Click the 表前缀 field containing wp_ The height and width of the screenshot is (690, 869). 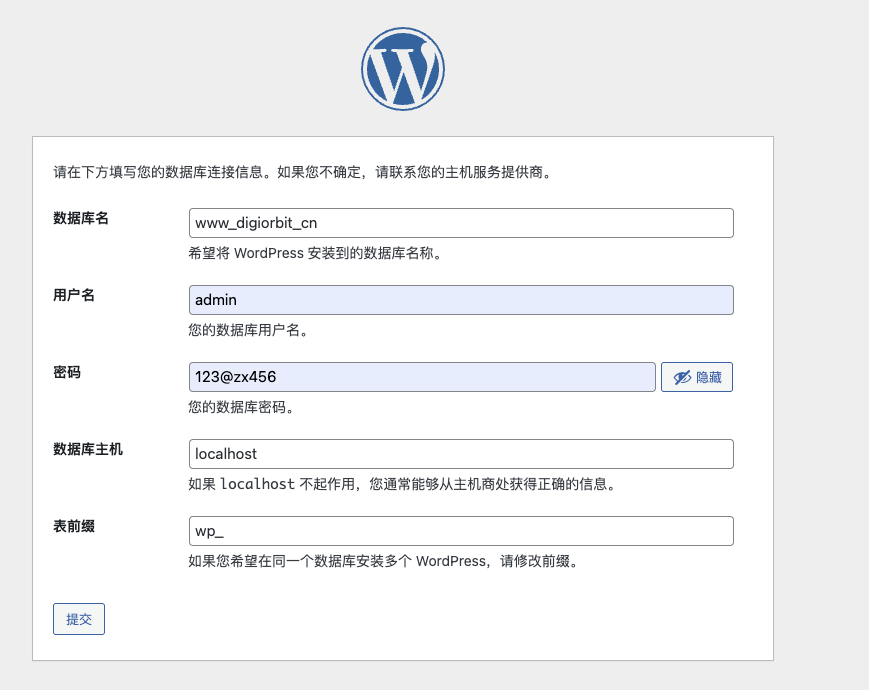pos(461,531)
